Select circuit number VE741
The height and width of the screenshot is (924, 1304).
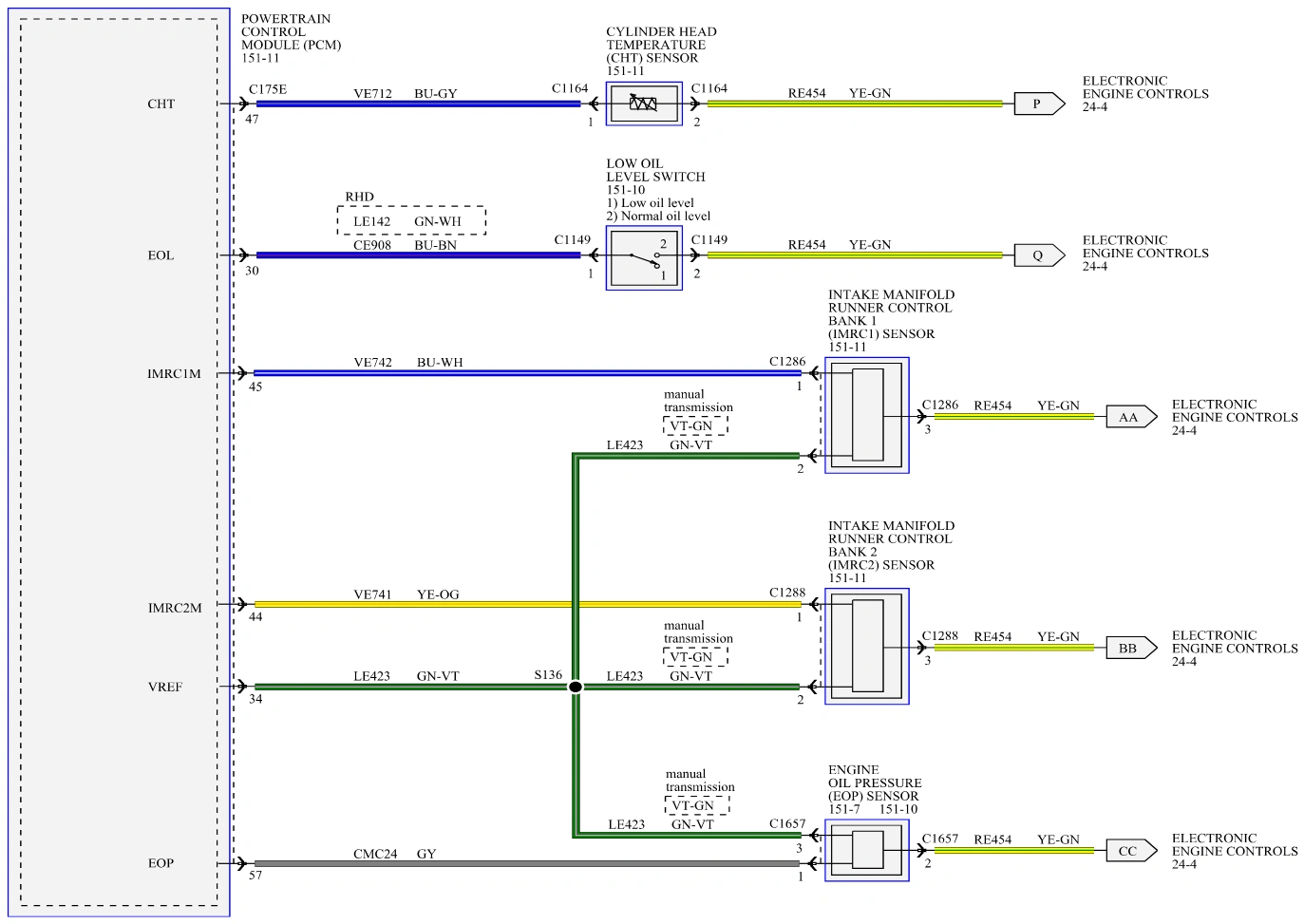coord(373,594)
